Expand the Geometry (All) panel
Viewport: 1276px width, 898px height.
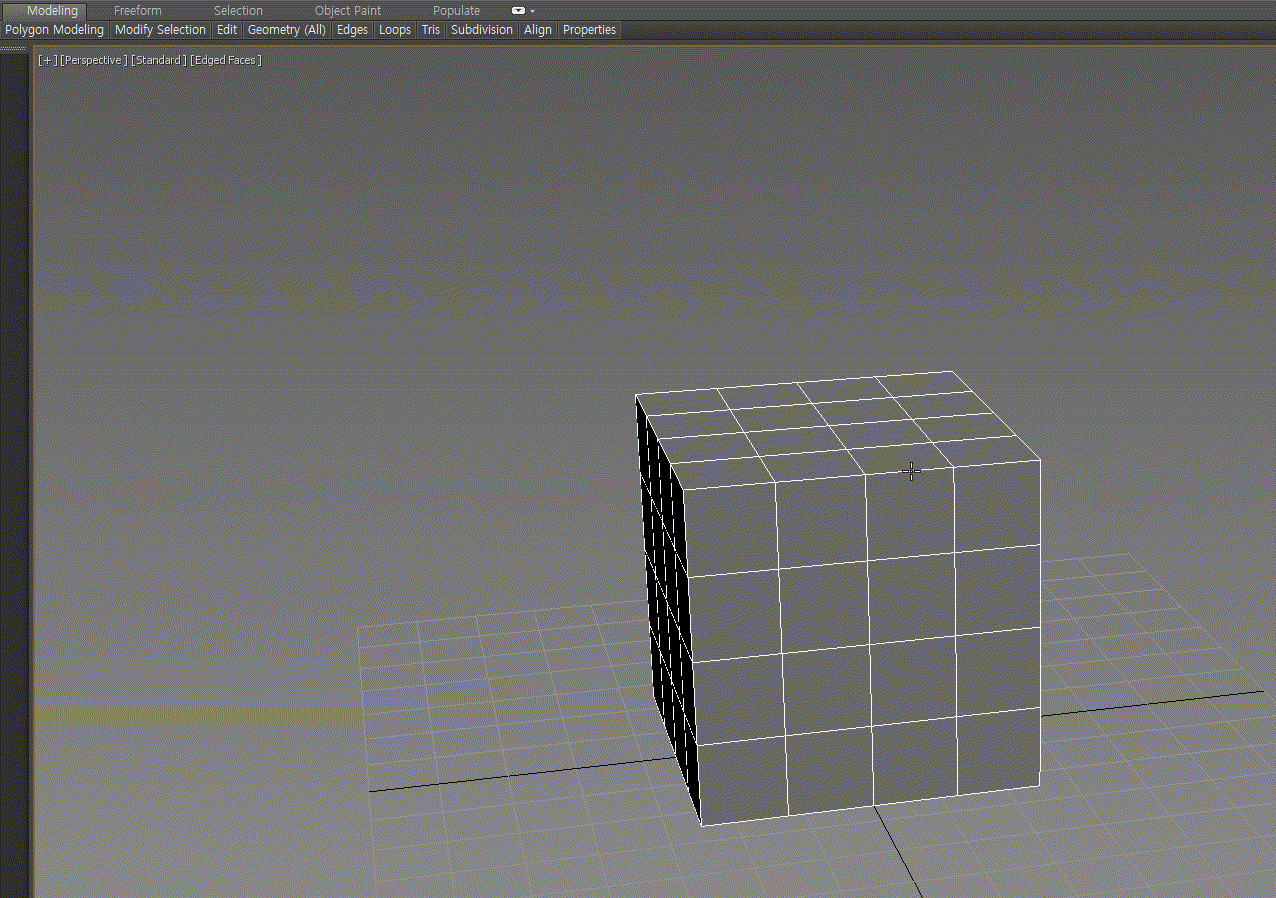(x=287, y=30)
